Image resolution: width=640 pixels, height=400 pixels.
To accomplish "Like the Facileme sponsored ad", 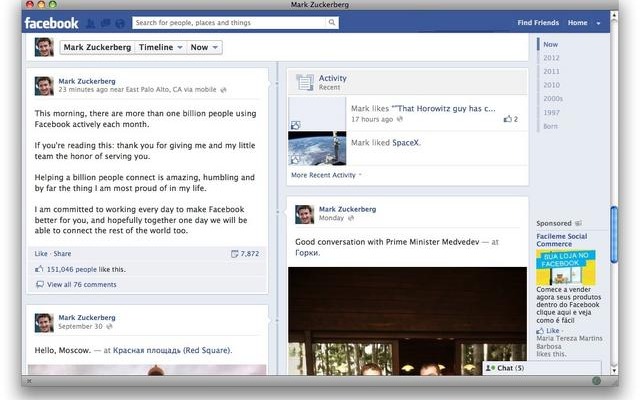I will [x=553, y=331].
